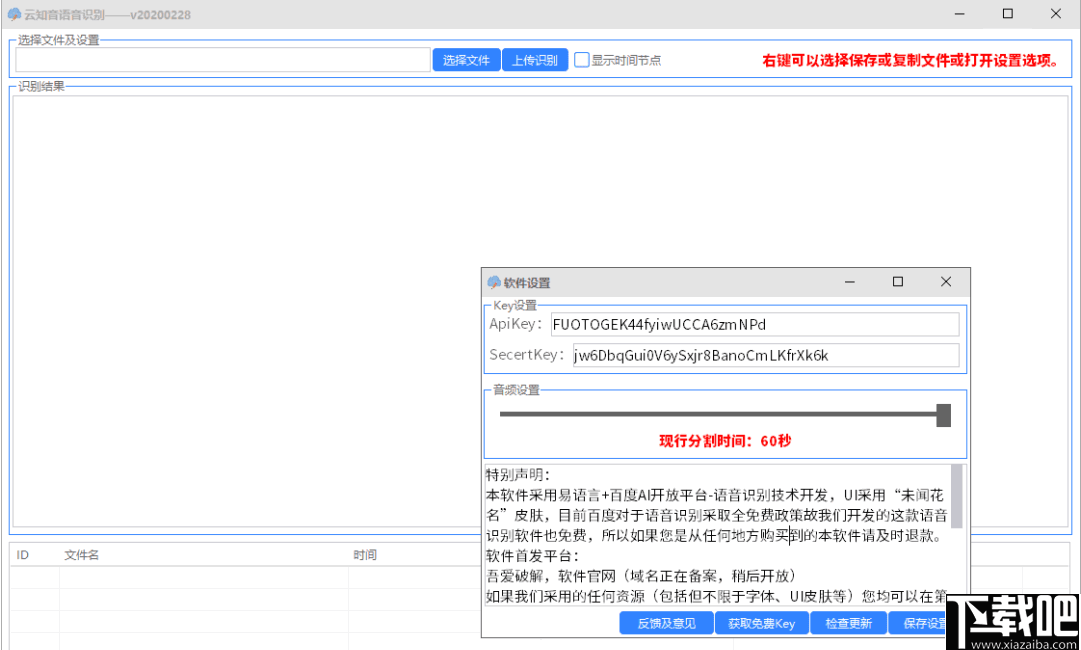This screenshot has width=1081, height=650.
Task: Click the ApiKey input field
Action: [x=754, y=324]
